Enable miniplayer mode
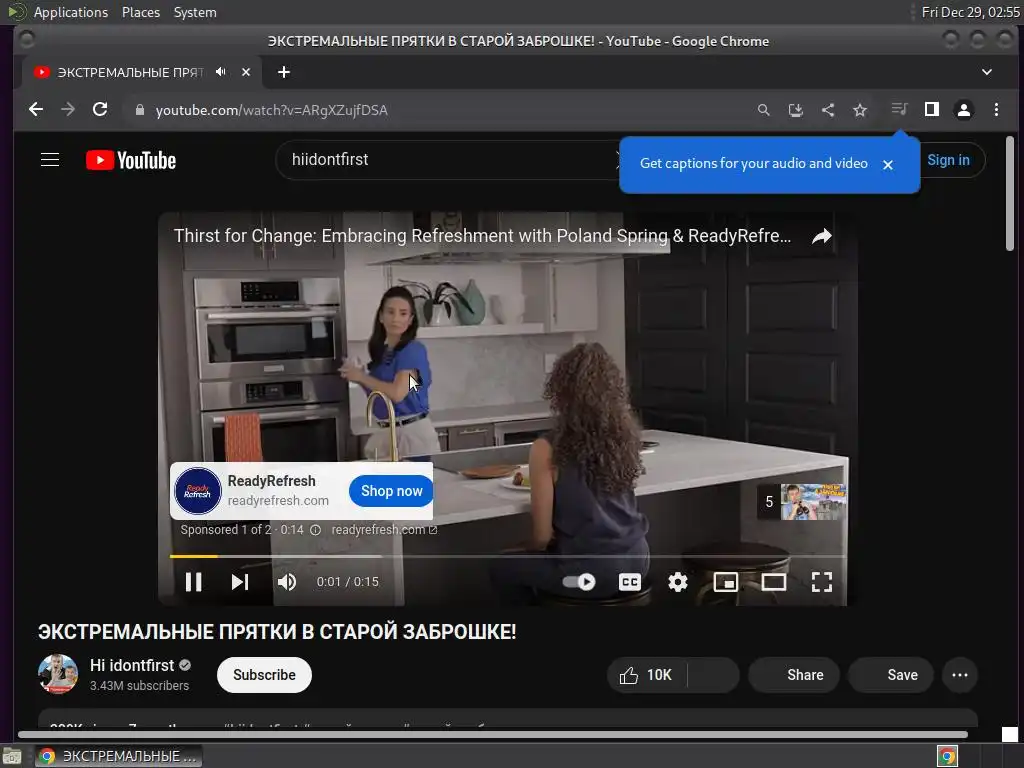Viewport: 1024px width, 768px height. (x=726, y=581)
